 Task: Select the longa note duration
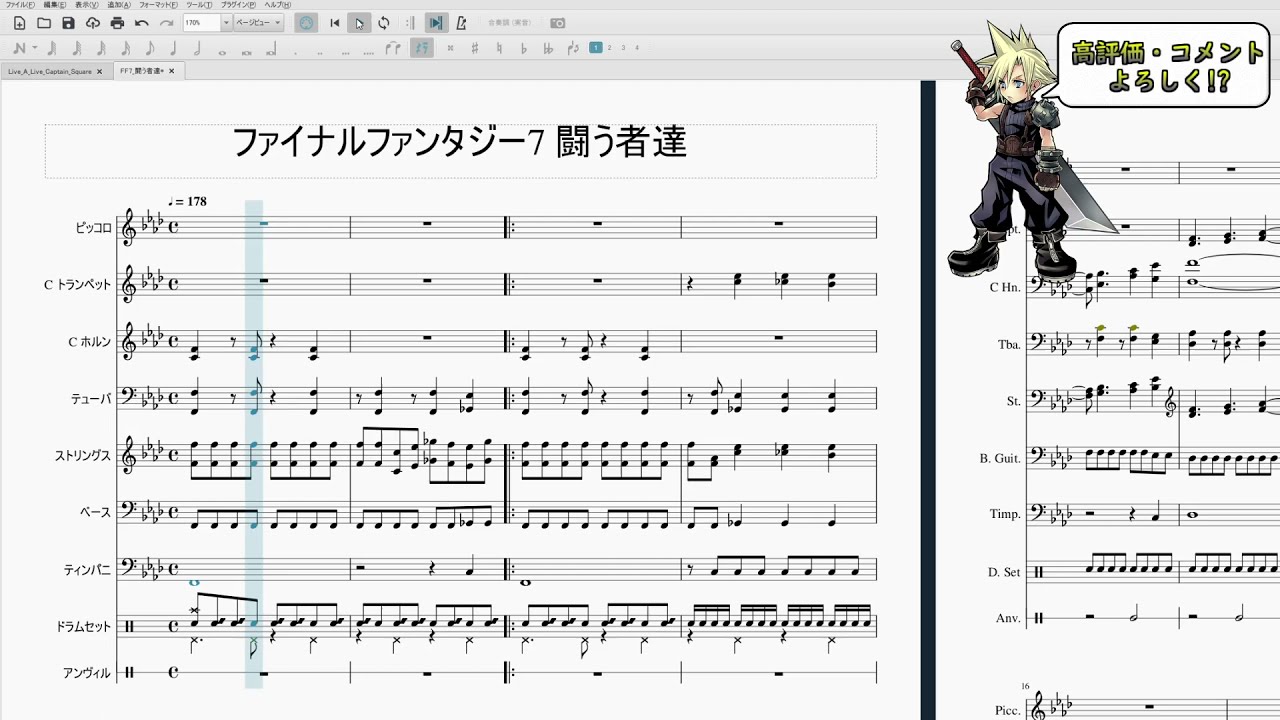pyautogui.click(x=272, y=49)
